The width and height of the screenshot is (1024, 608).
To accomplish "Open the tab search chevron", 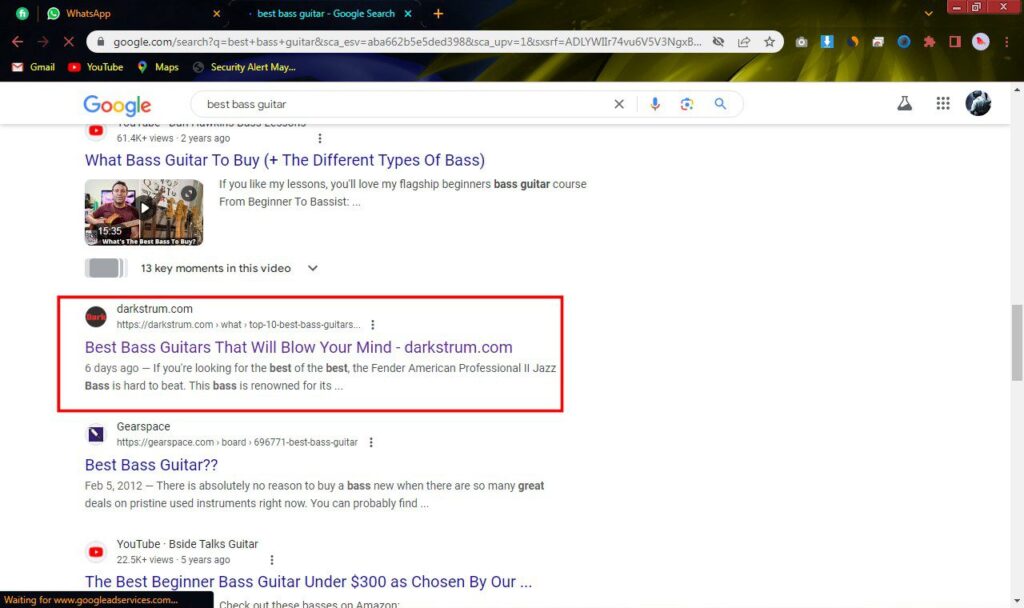I will (929, 13).
